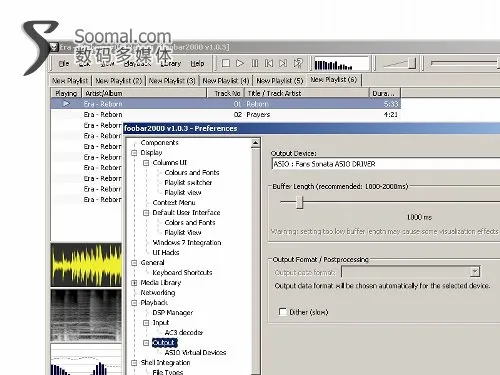Select Colors and Fonts under Default UI
The height and width of the screenshot is (375, 500).
point(190,223)
